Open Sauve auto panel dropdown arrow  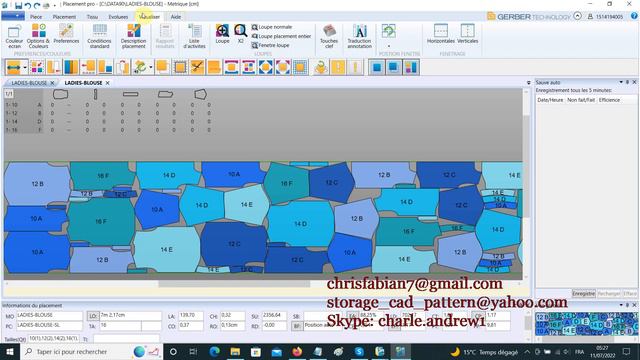pyautogui.click(x=621, y=82)
